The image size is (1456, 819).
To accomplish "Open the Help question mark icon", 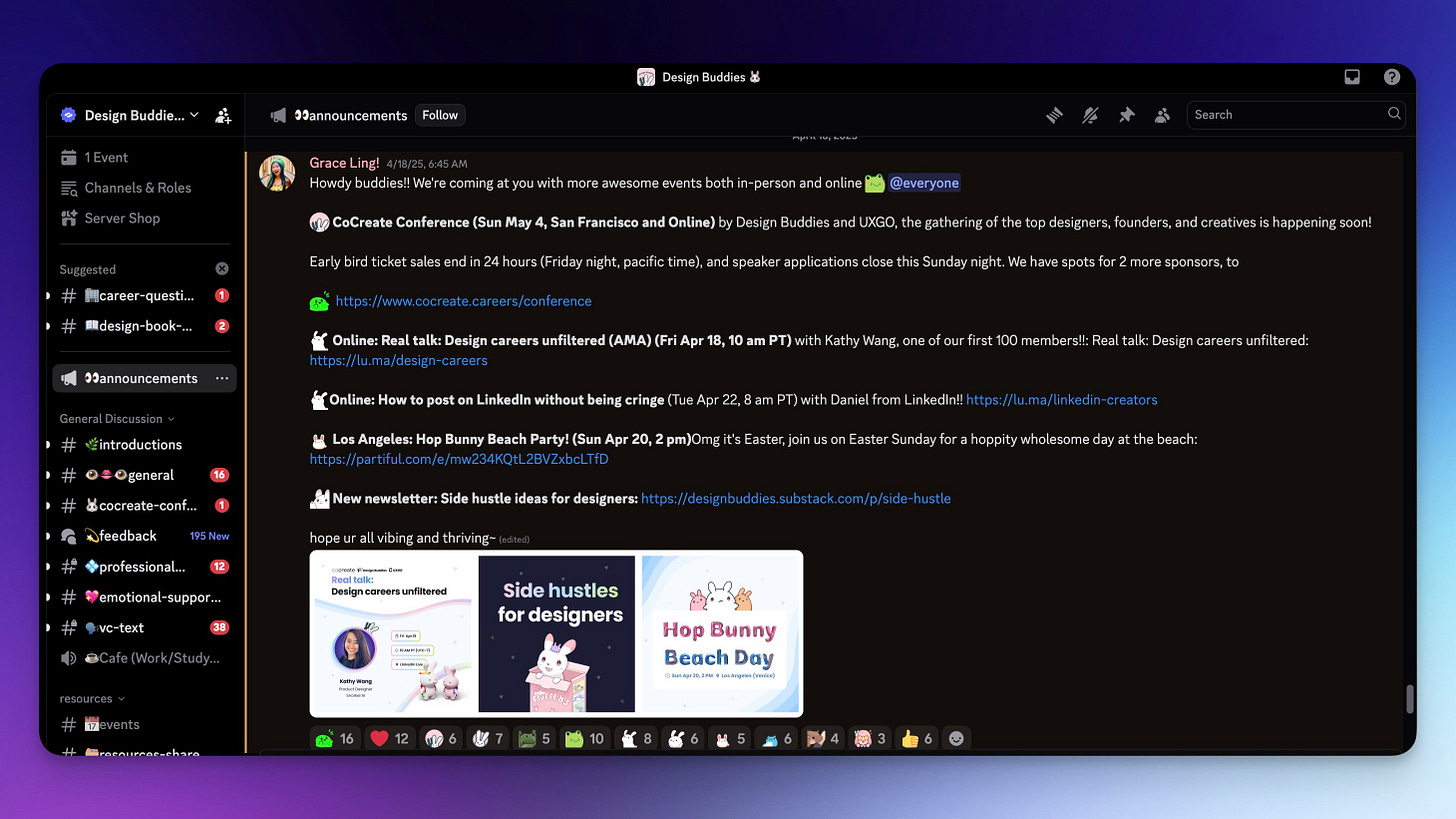I will [1392, 77].
